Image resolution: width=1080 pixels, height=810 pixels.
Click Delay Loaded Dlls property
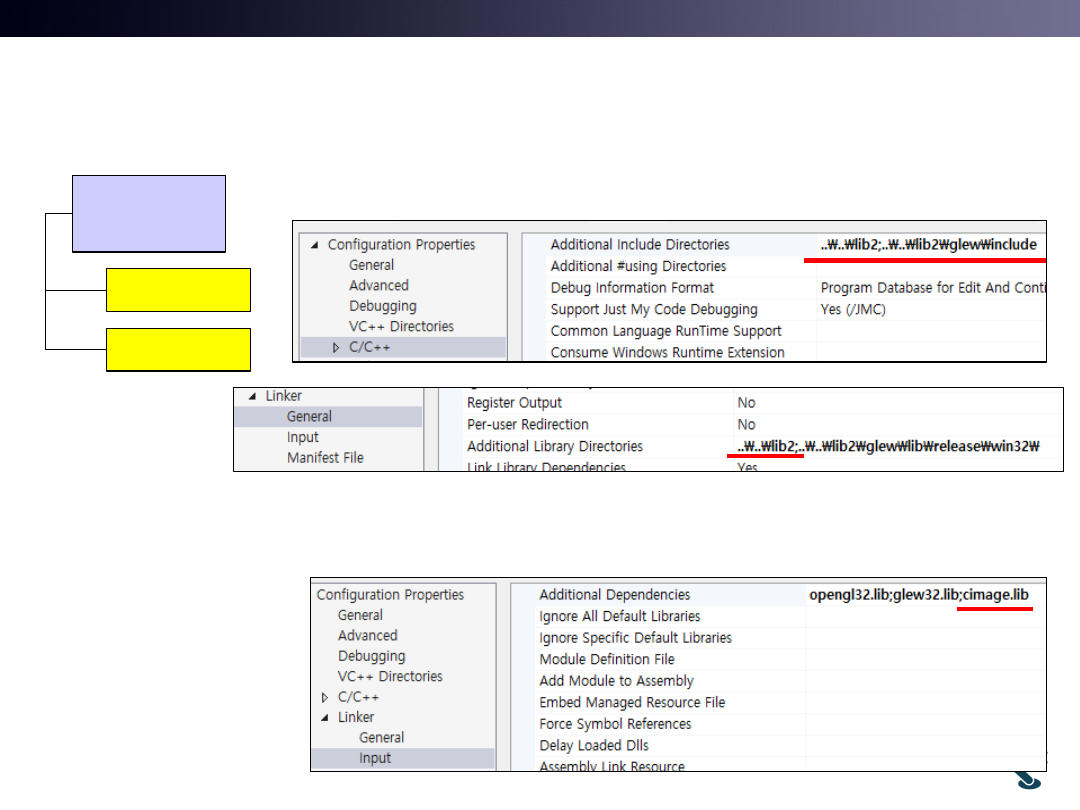tap(593, 746)
